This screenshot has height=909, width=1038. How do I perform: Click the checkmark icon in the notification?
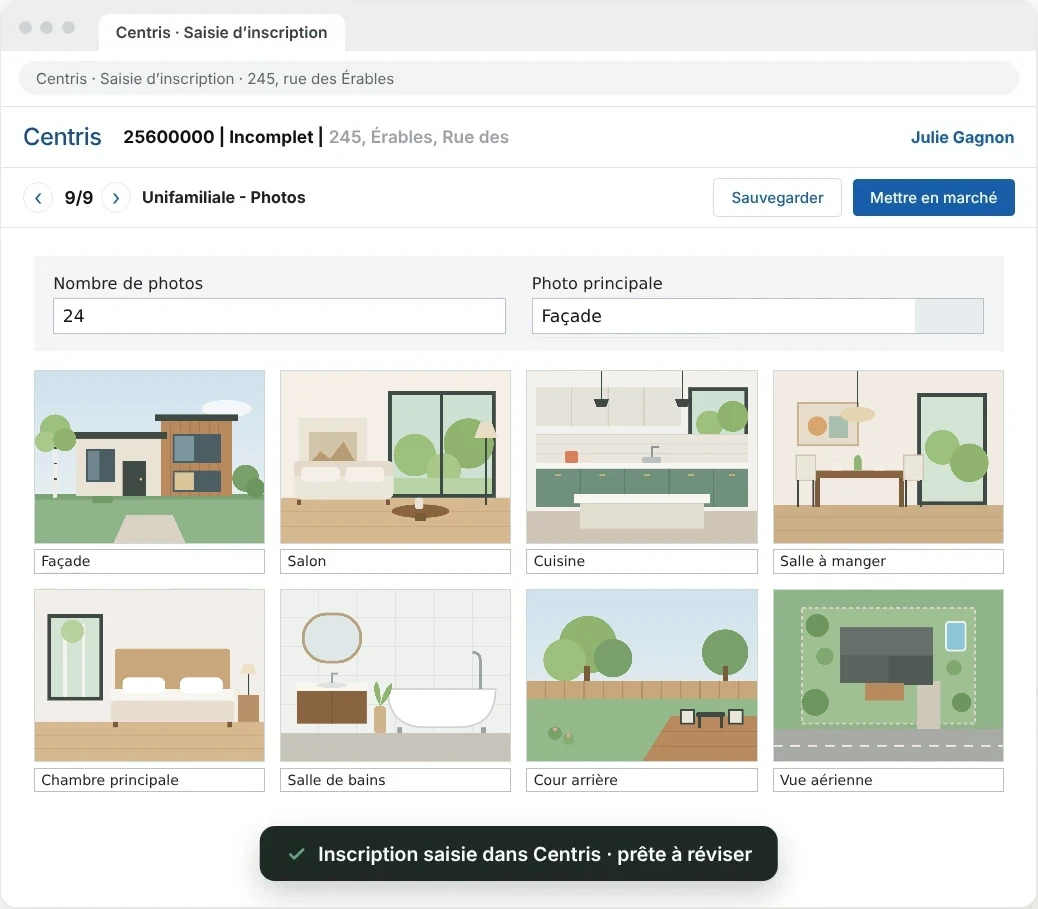(x=297, y=854)
